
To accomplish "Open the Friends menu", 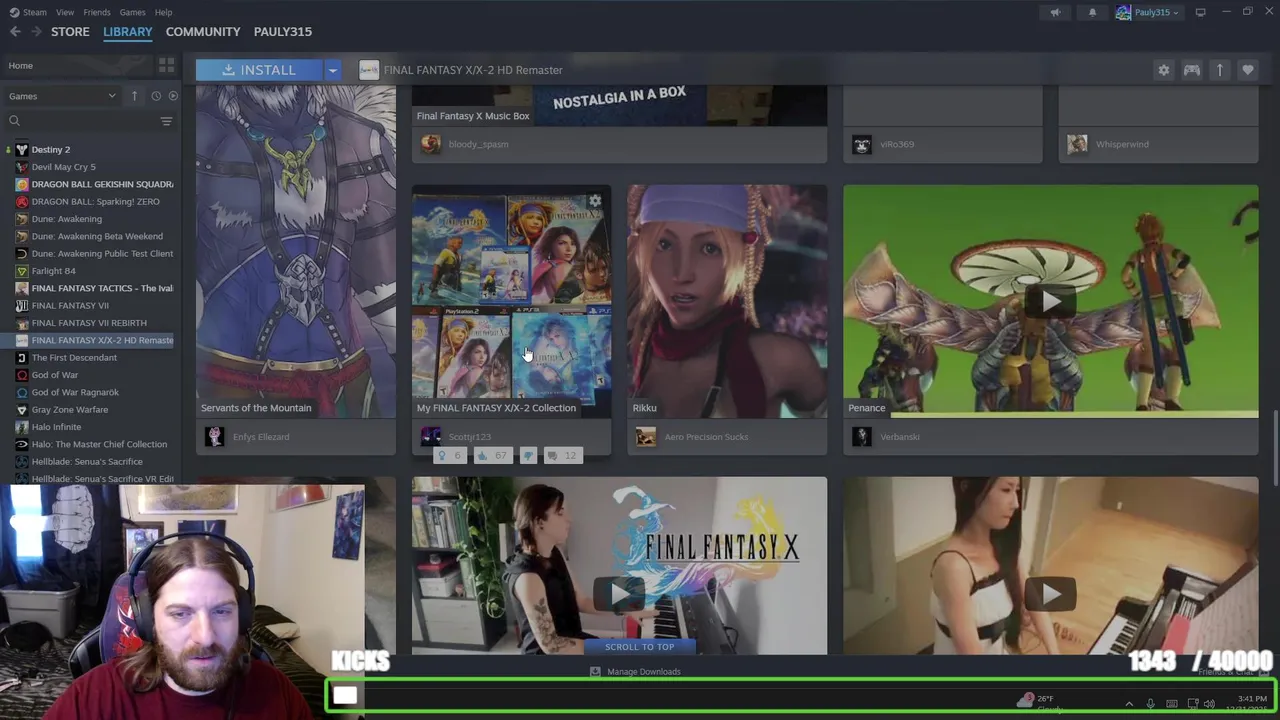I will pyautogui.click(x=97, y=12).
